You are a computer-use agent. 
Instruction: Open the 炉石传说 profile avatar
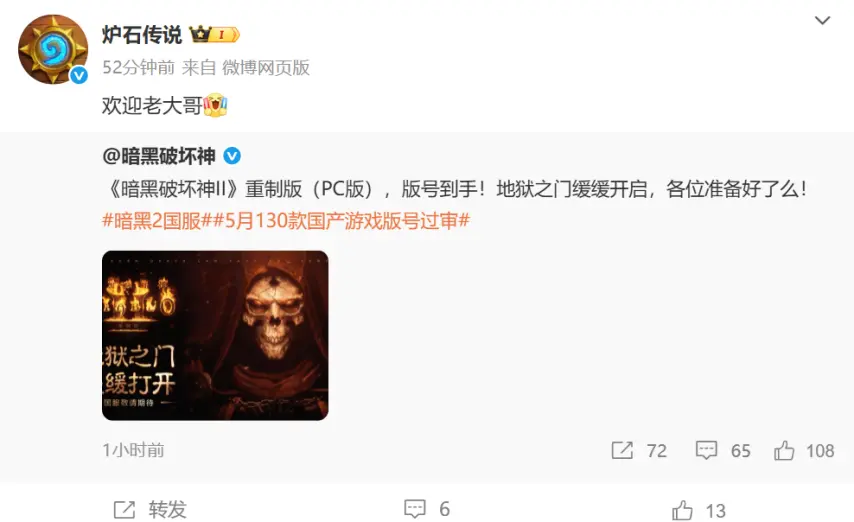click(x=53, y=50)
